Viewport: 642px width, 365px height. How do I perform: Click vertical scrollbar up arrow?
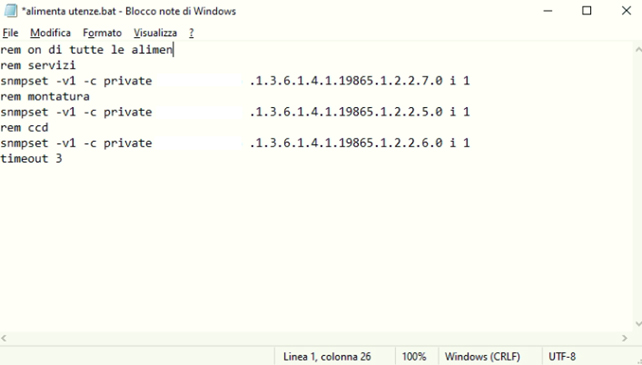click(x=638, y=50)
